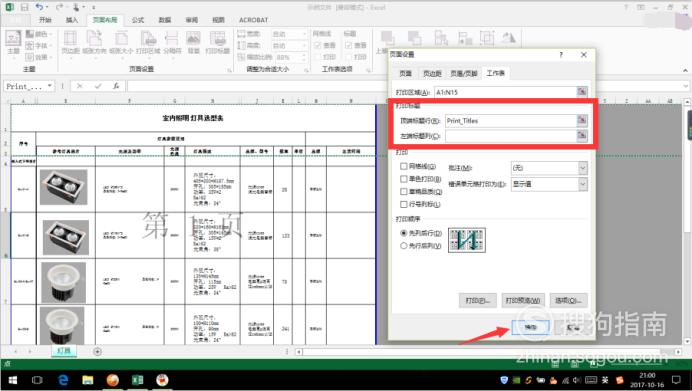Expand Page Setup group dialog launcher
Viewport: 692px width, 391px height.
229,70
